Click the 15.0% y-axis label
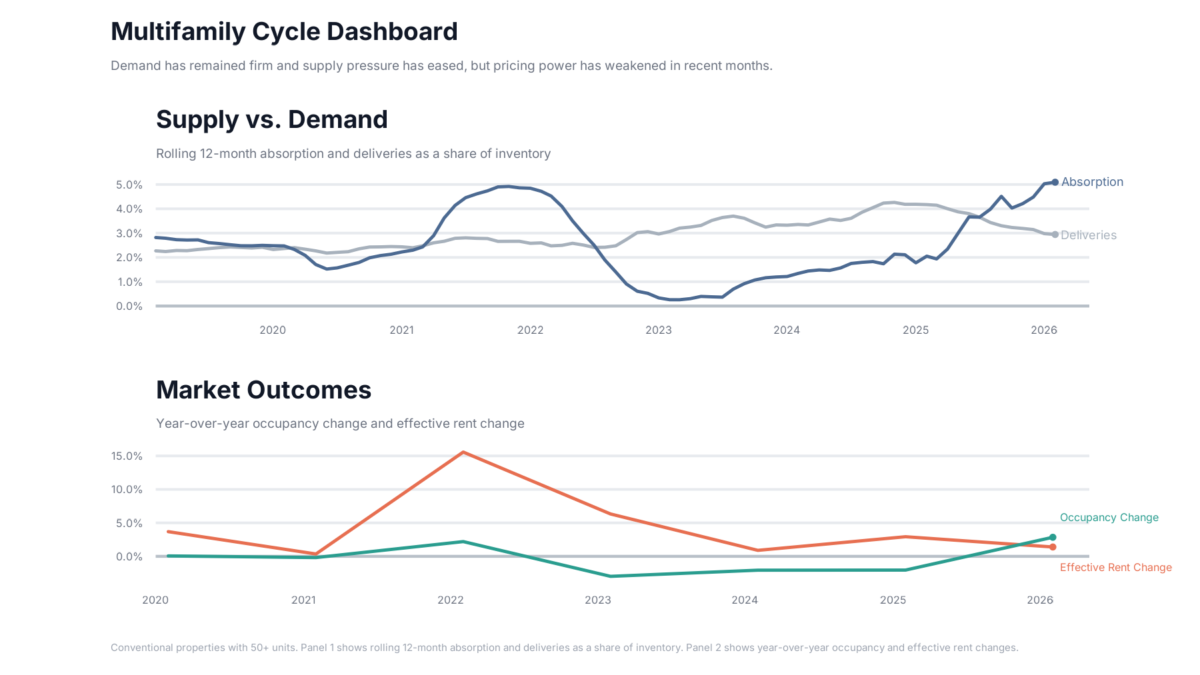The width and height of the screenshot is (1200, 675). [129, 456]
